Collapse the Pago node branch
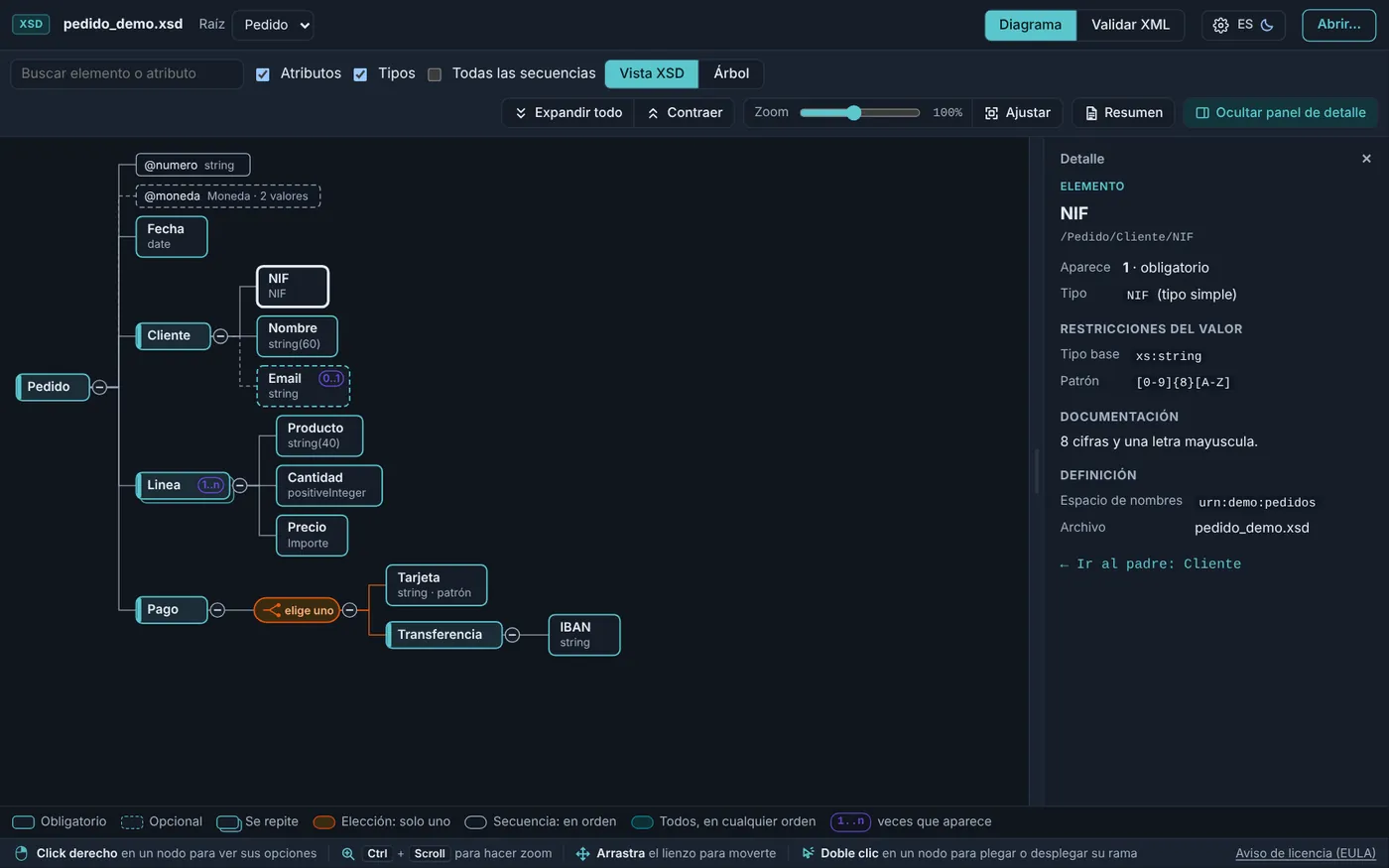 (x=217, y=610)
